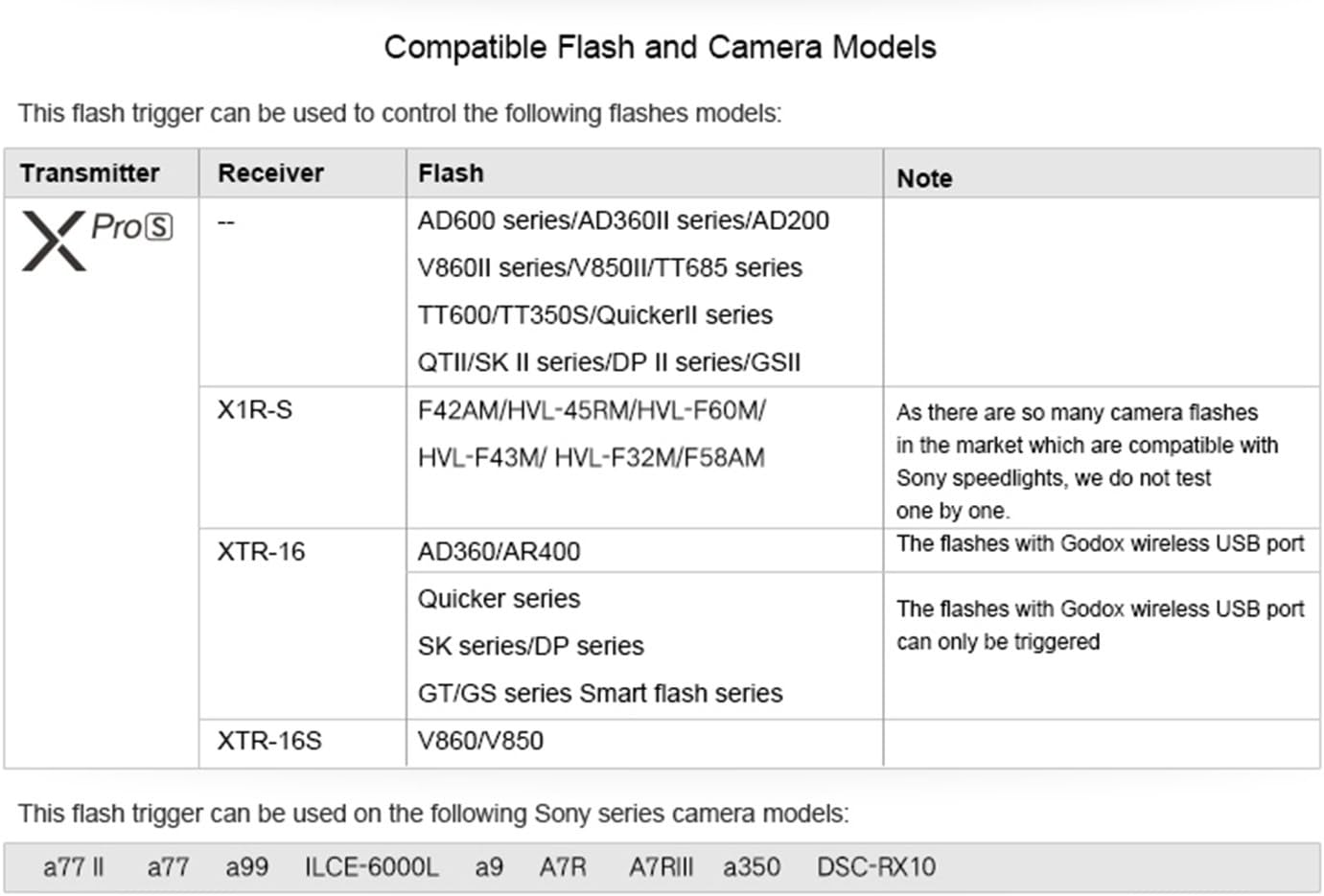Click the GT/GS series Smart flash series line
Image resolution: width=1324 pixels, height=896 pixels.
[x=600, y=693]
